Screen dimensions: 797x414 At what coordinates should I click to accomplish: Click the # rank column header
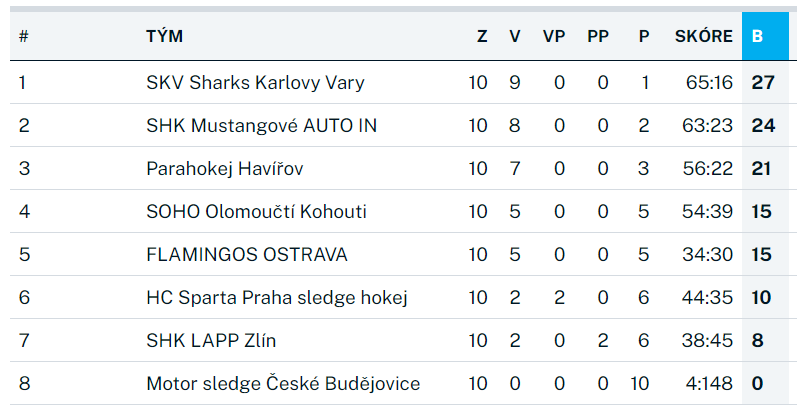pos(23,37)
